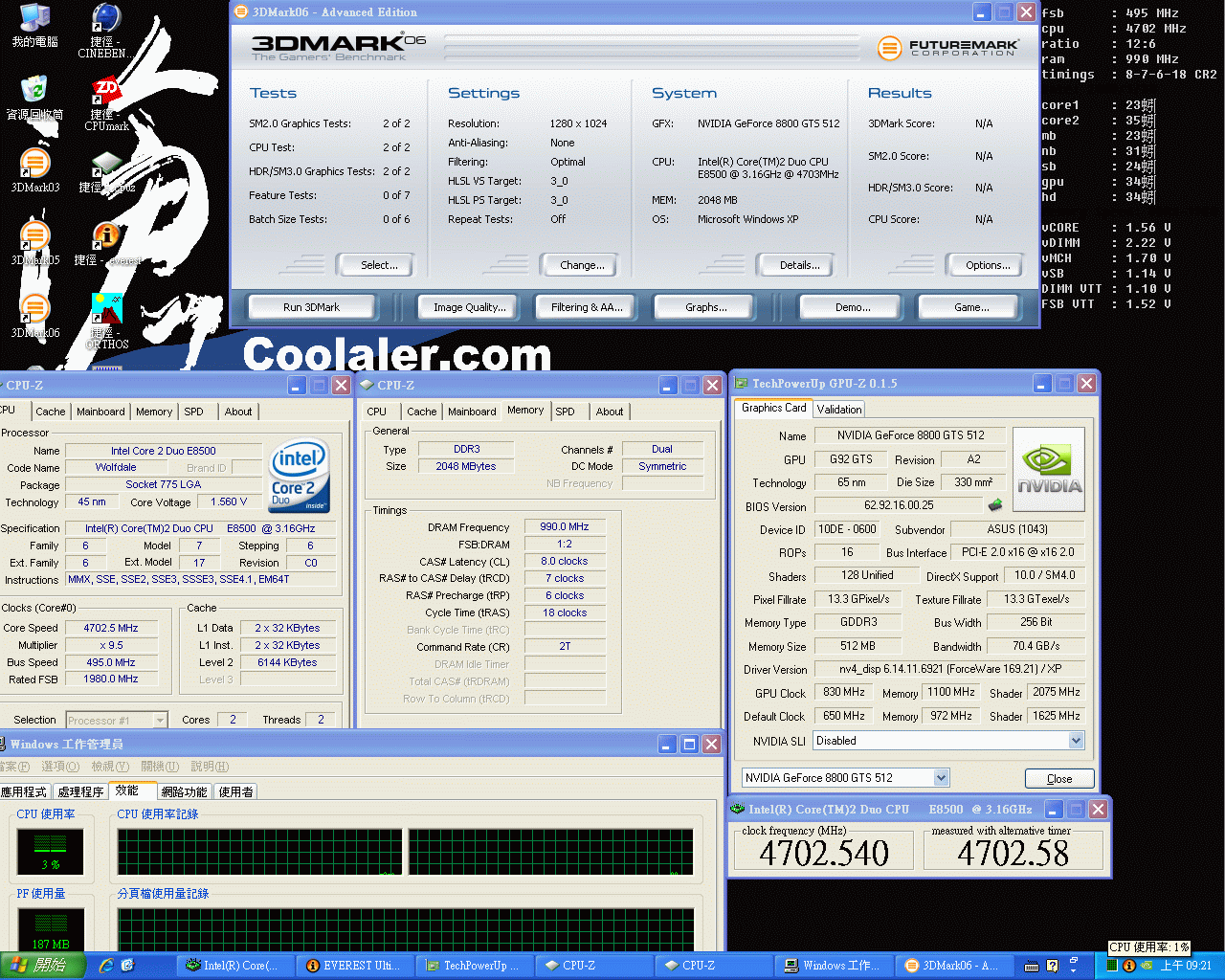Select the 3DMark05 desktop icon
The image size is (1225, 980).
click(x=35, y=243)
